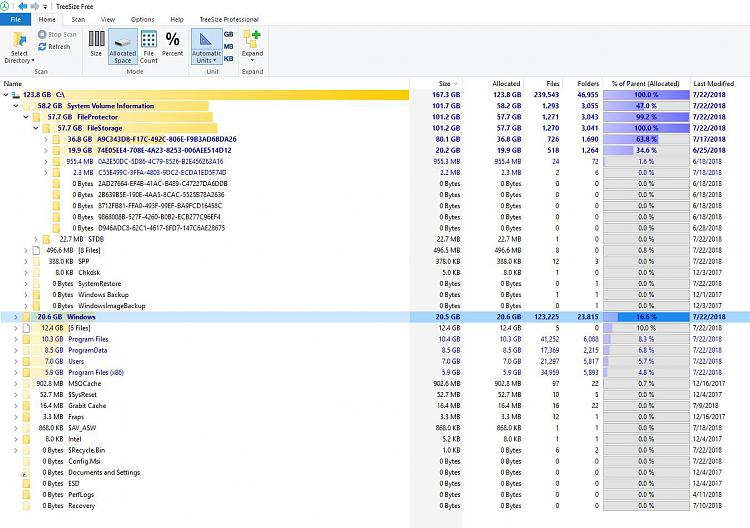Switch mode to Allocated Space
Viewport: 750px width, 528px height.
tap(122, 46)
